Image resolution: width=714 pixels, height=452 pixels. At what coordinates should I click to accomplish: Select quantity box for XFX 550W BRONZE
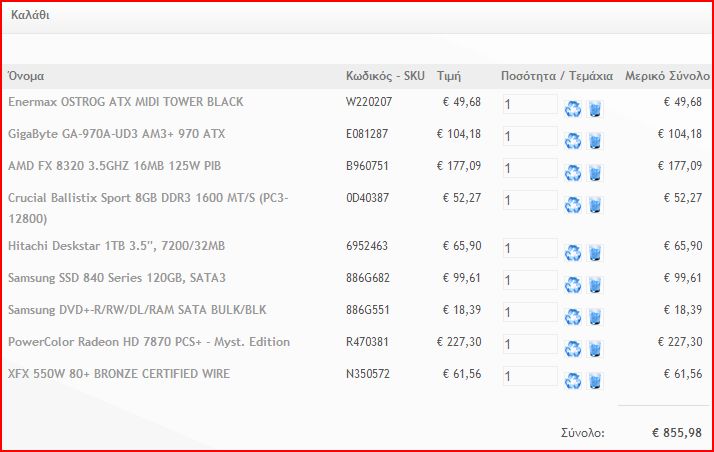click(x=530, y=376)
